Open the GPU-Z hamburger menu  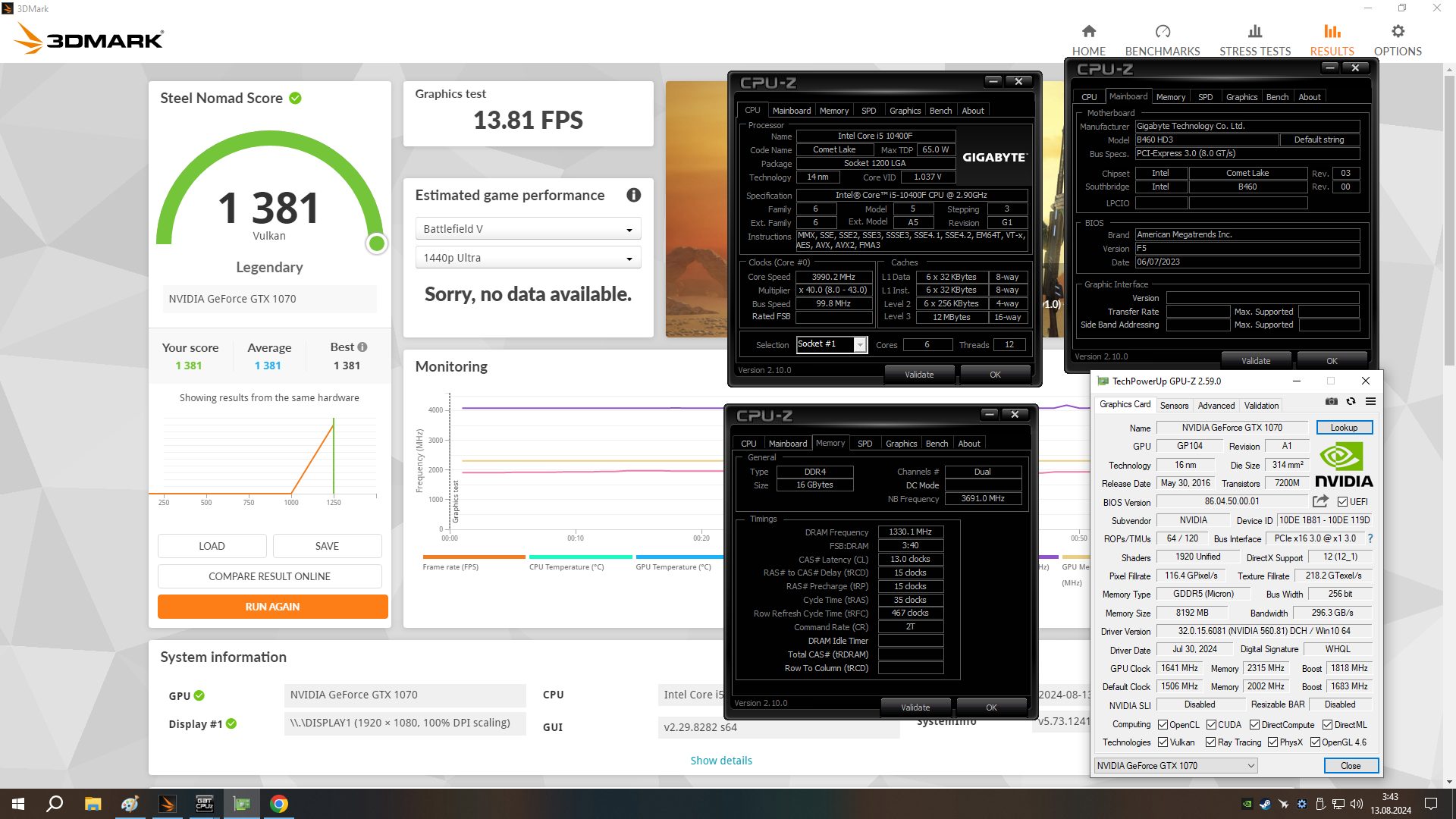1370,401
